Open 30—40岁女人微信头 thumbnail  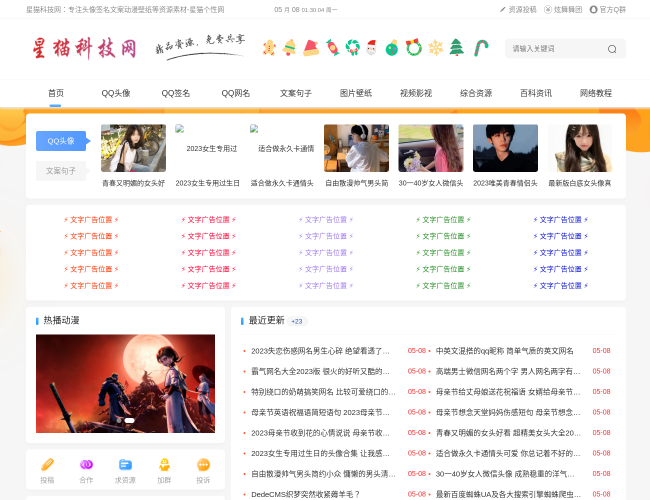pos(431,148)
